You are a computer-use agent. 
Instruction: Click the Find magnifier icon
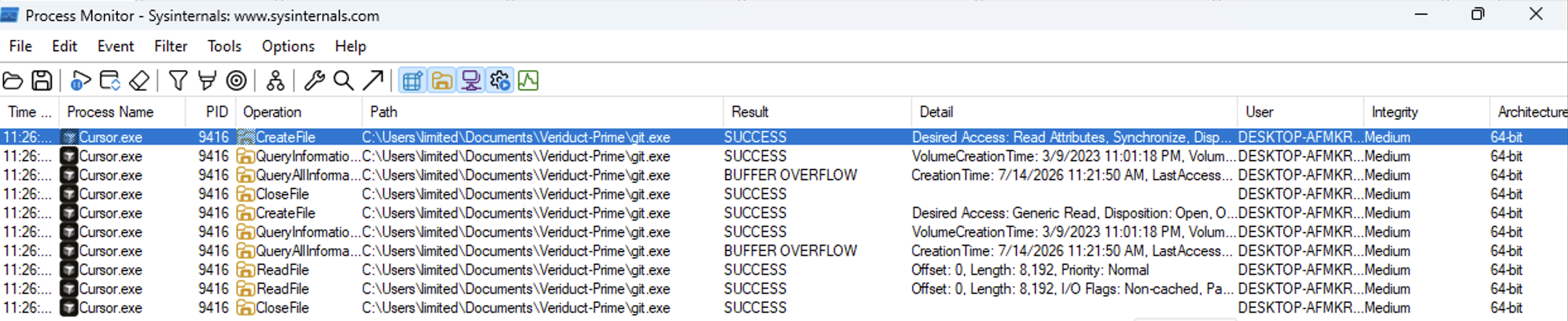pyautogui.click(x=344, y=81)
